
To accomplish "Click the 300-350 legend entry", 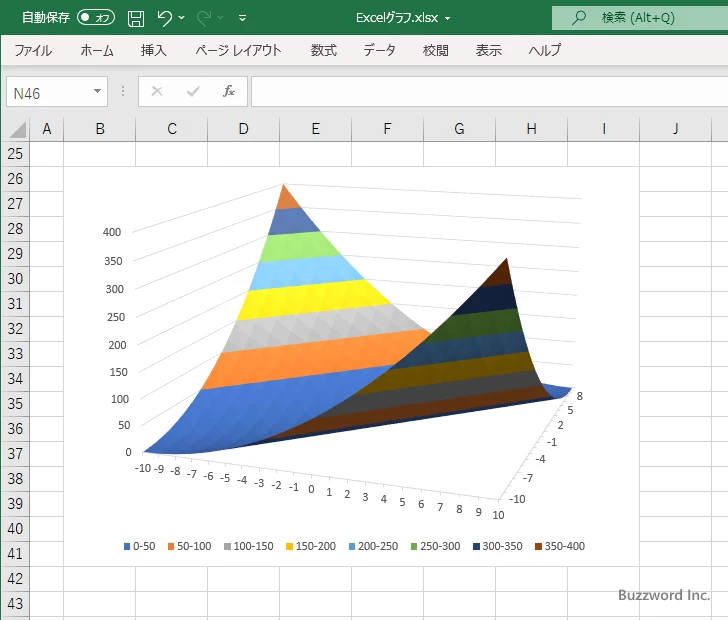I will coord(498,546).
